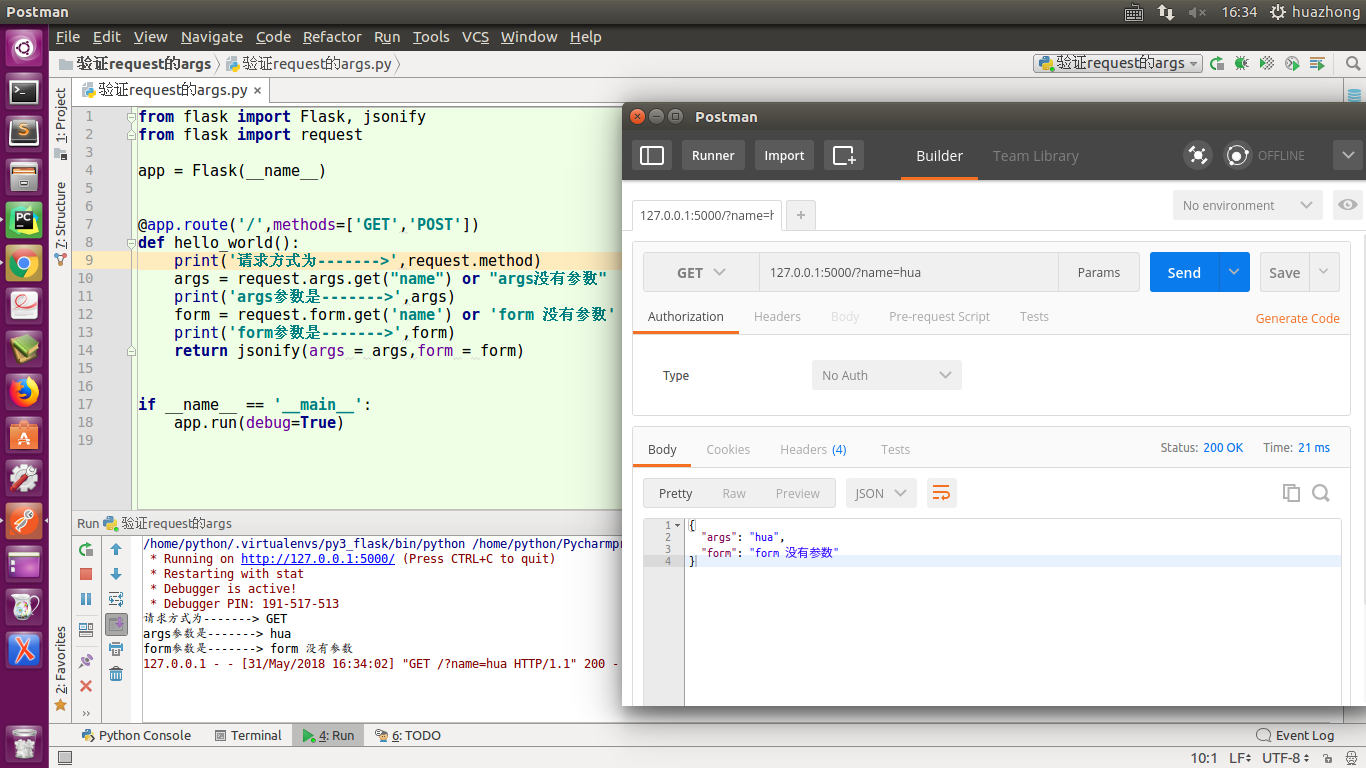Open Postman Interceptor with the satellite icon

pos(1198,155)
